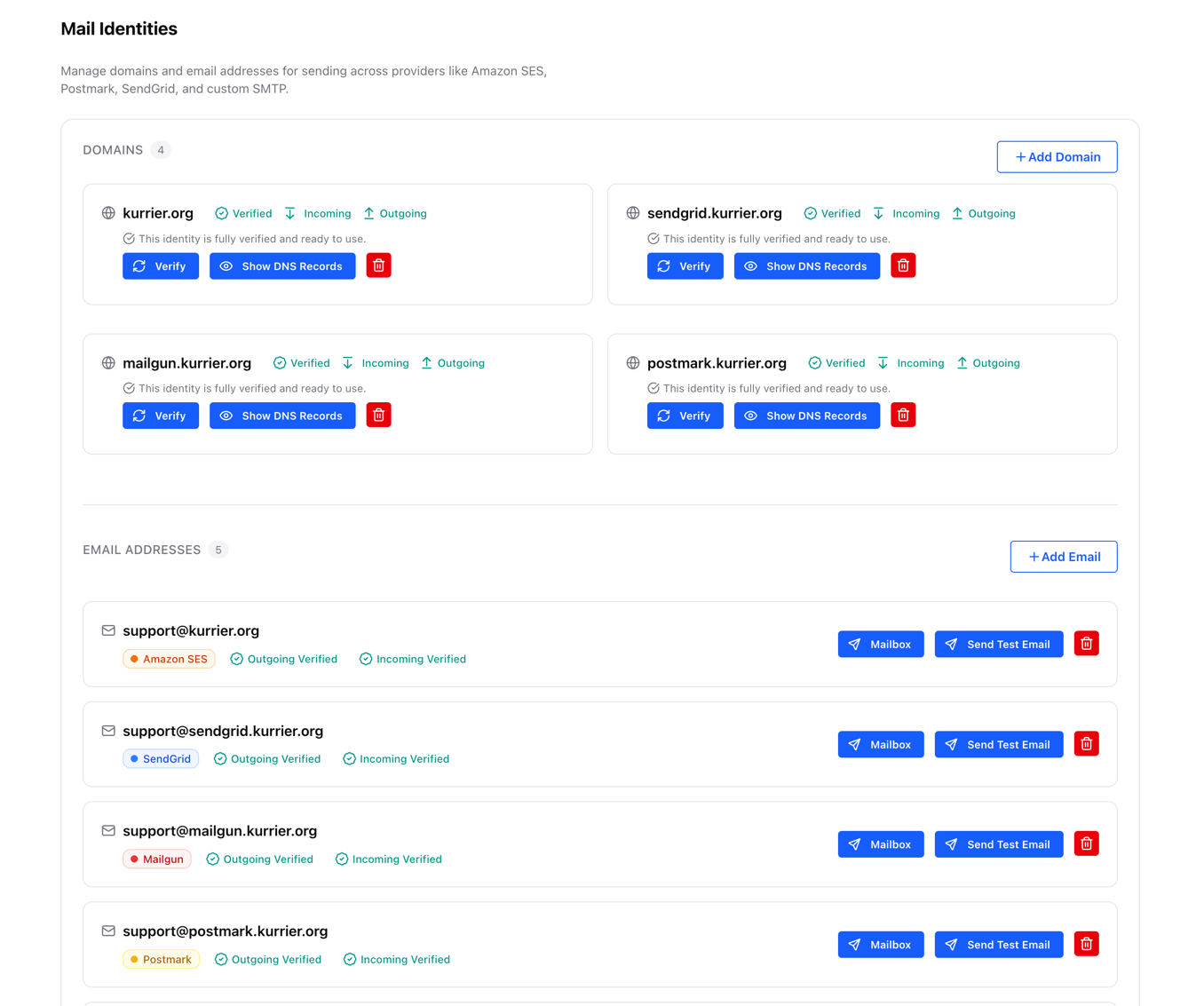This screenshot has height=1006, width=1204.
Task: Click the SendGrid provider badge
Action: click(160, 758)
